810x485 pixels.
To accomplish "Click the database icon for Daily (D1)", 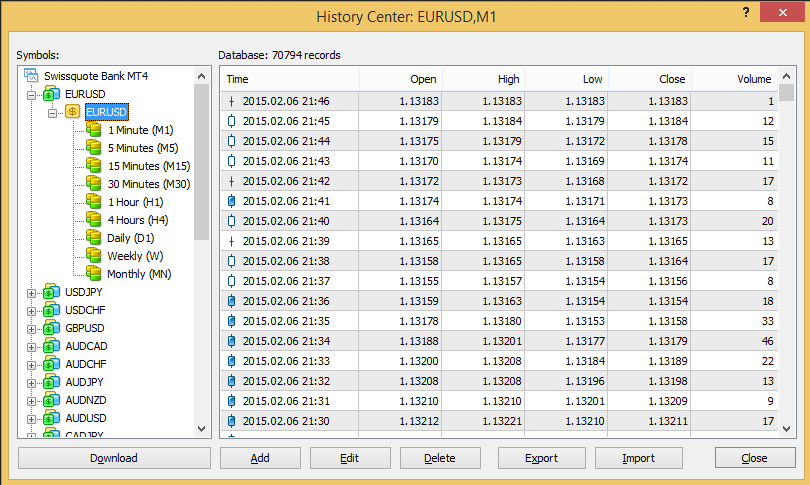I will pyautogui.click(x=94, y=238).
